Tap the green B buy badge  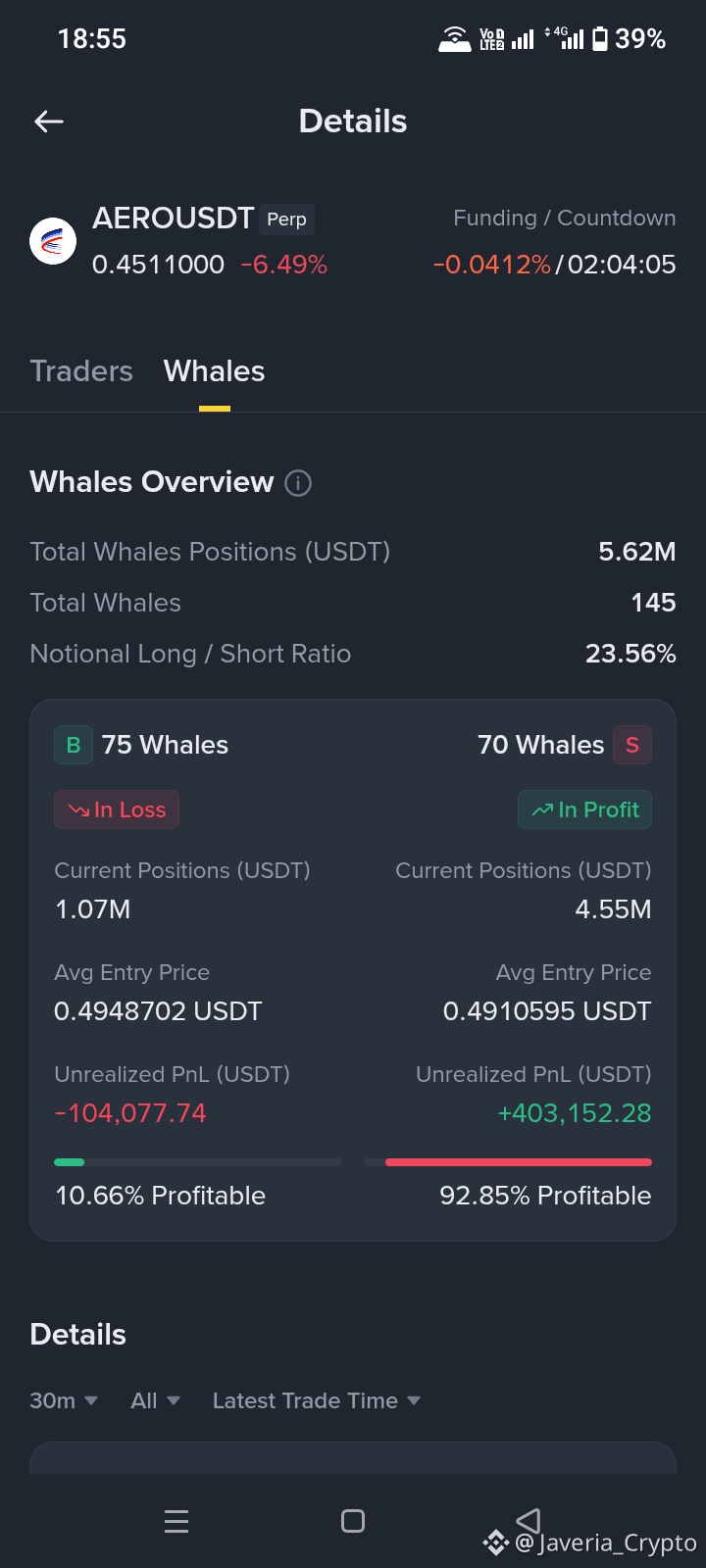tap(74, 745)
